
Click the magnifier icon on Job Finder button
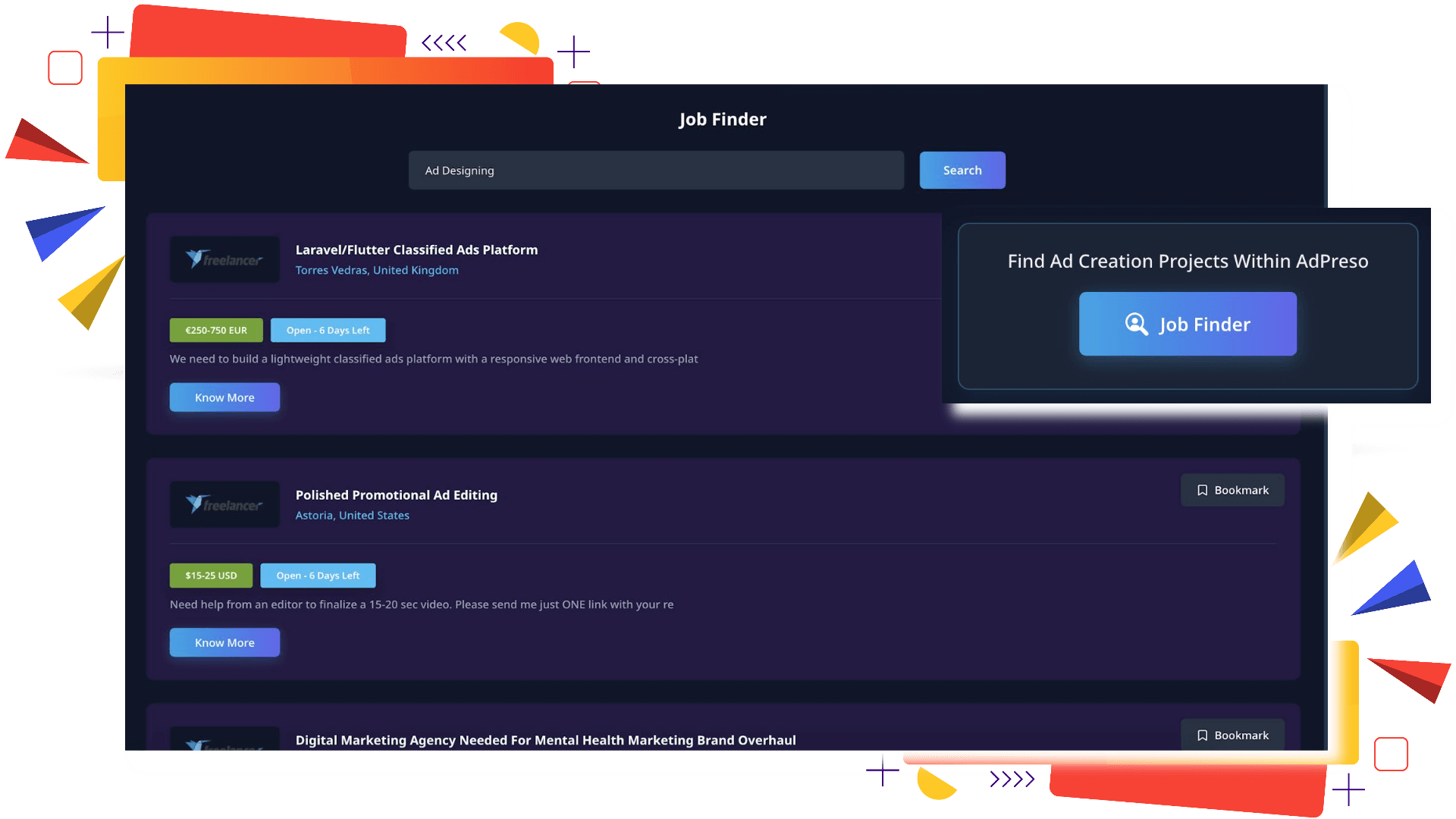[1136, 324]
